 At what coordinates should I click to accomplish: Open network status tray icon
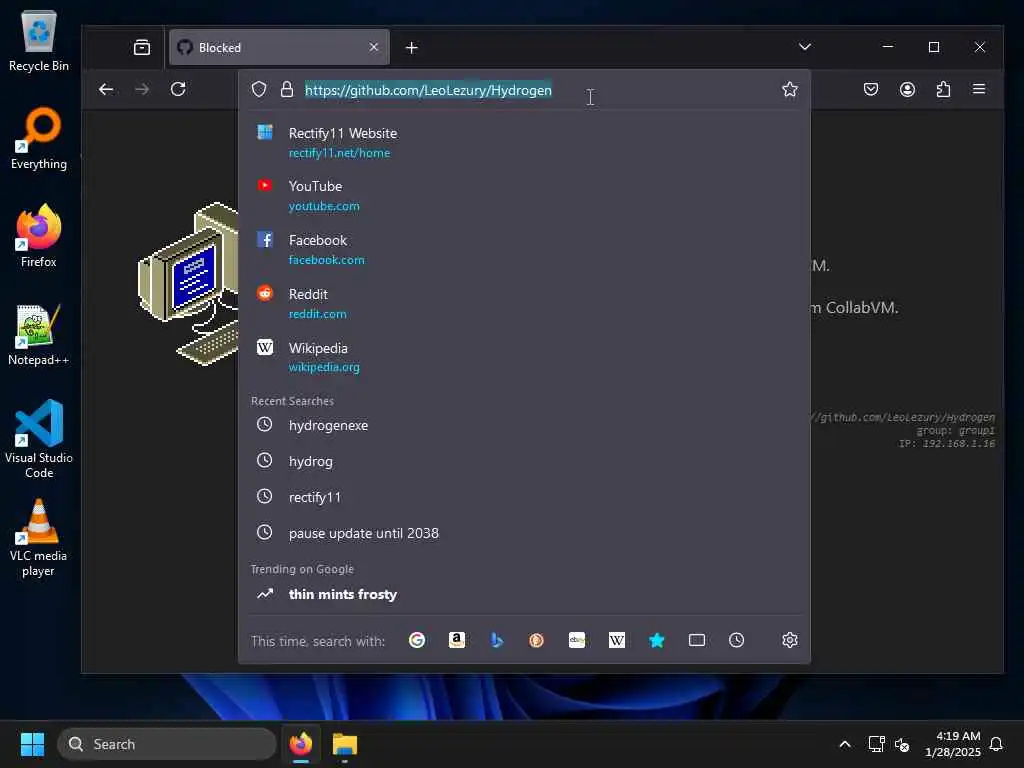(876, 744)
